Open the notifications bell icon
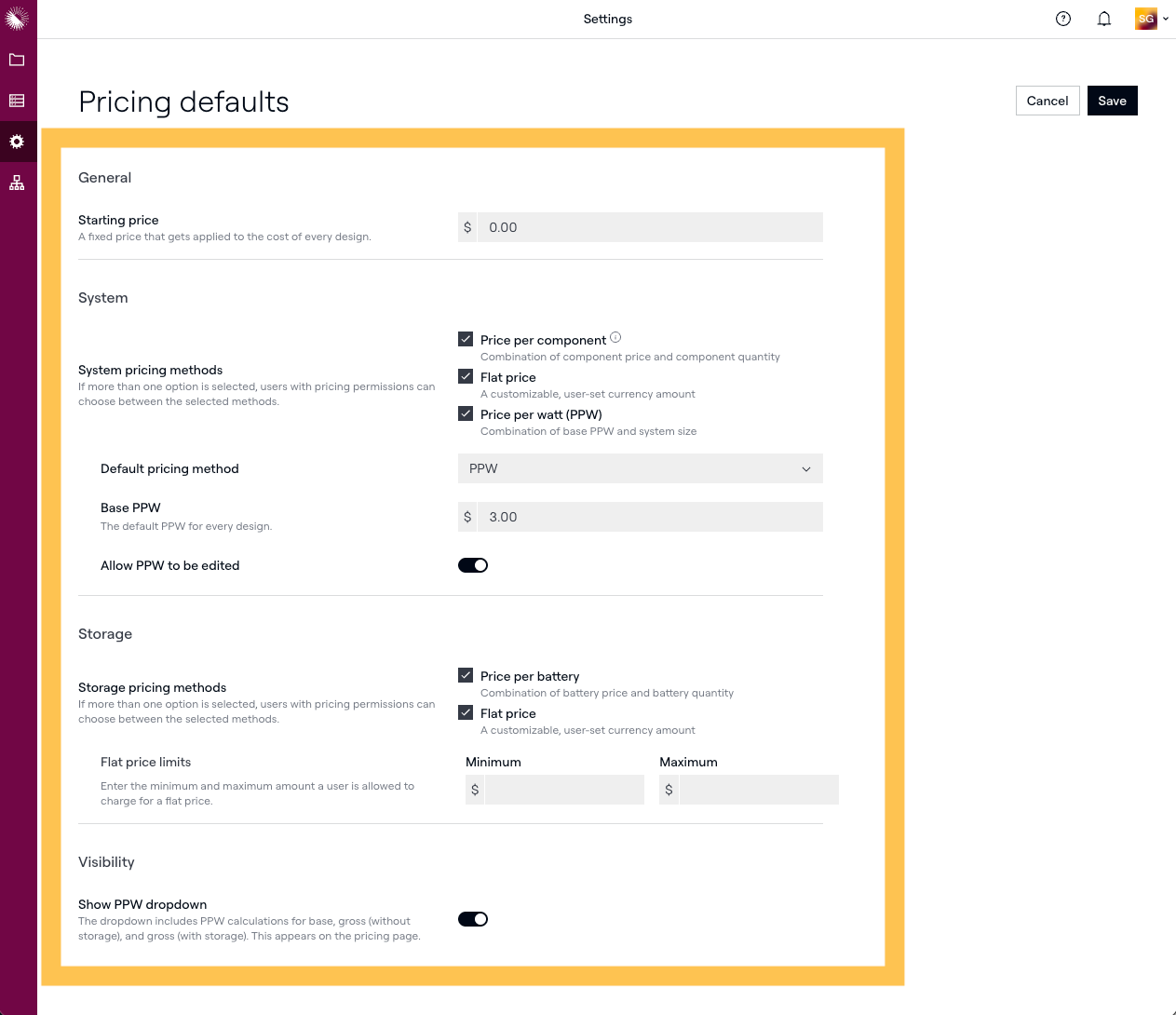Screen dimensions: 1176x1015 (x=1104, y=19)
